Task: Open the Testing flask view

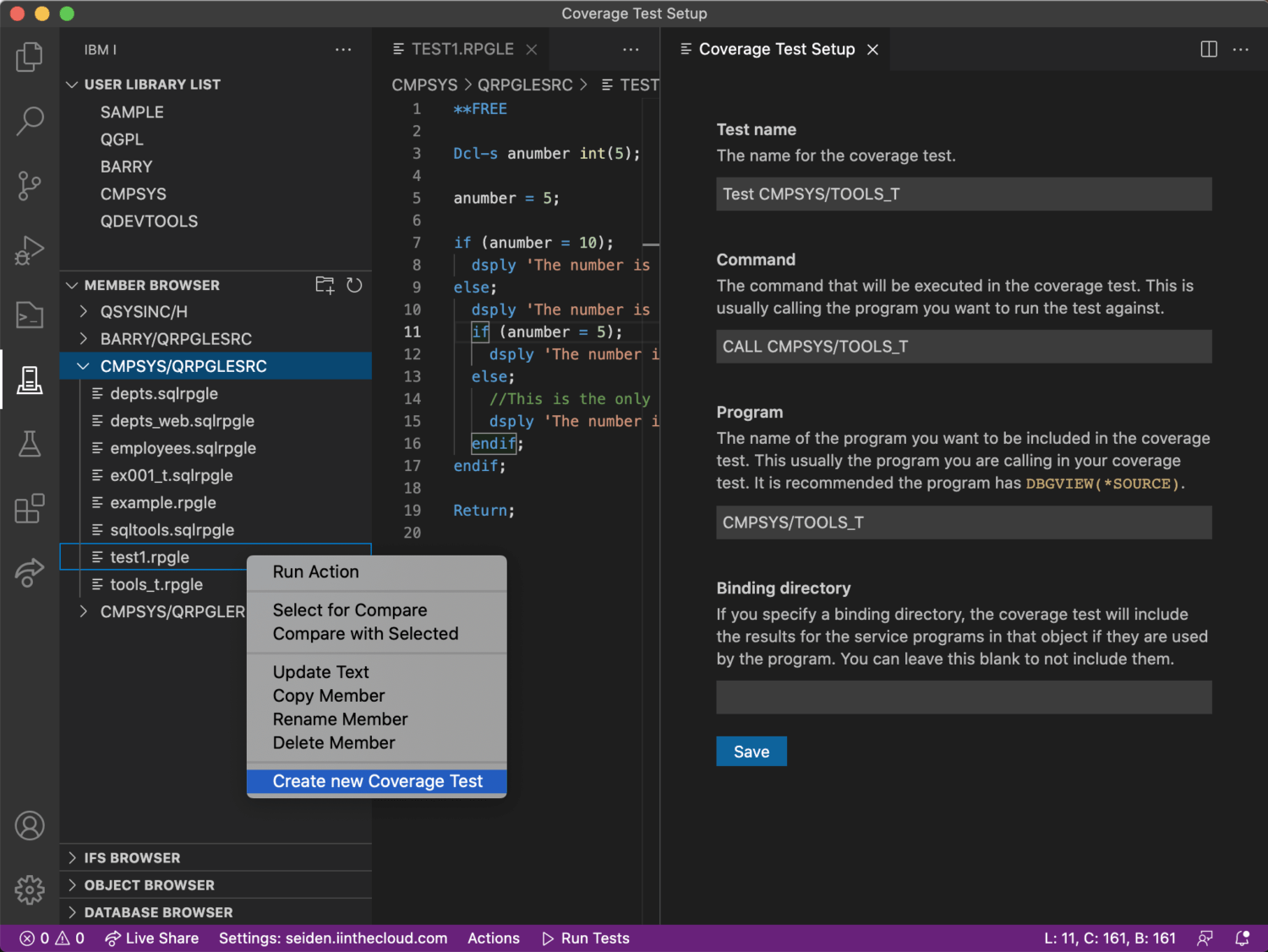Action: pos(30,444)
